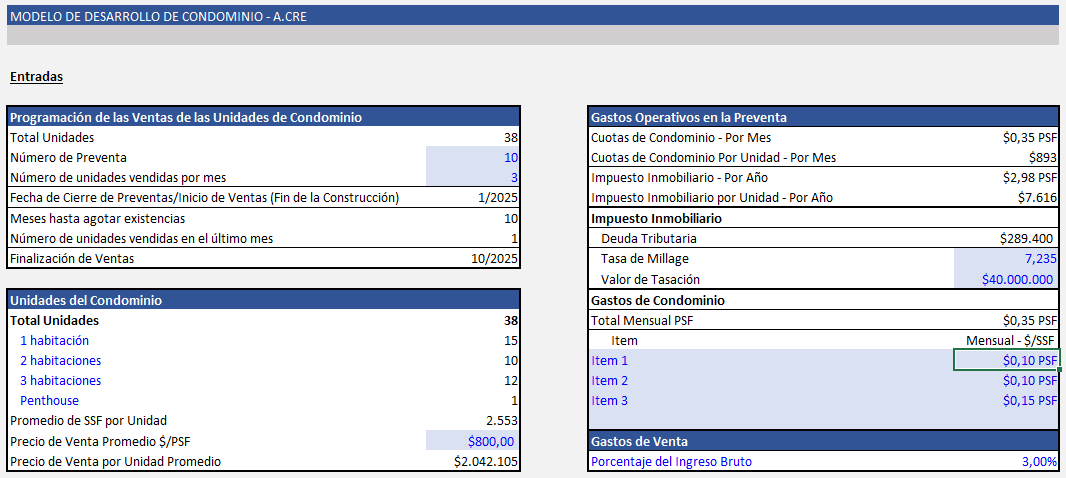Image resolution: width=1066 pixels, height=478 pixels.
Task: Click the '3 habitaciones' unit count 12
Action: point(510,381)
